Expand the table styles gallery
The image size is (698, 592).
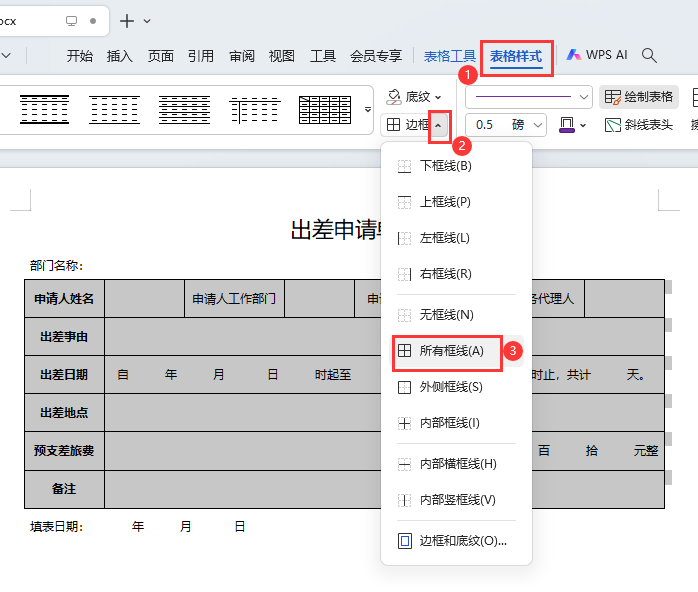[368, 109]
